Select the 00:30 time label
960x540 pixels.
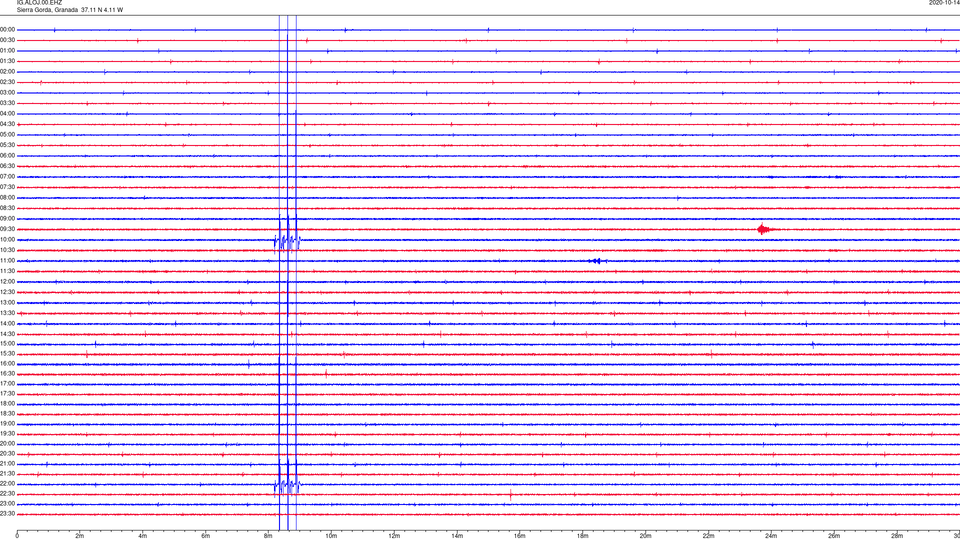[x=8, y=40]
